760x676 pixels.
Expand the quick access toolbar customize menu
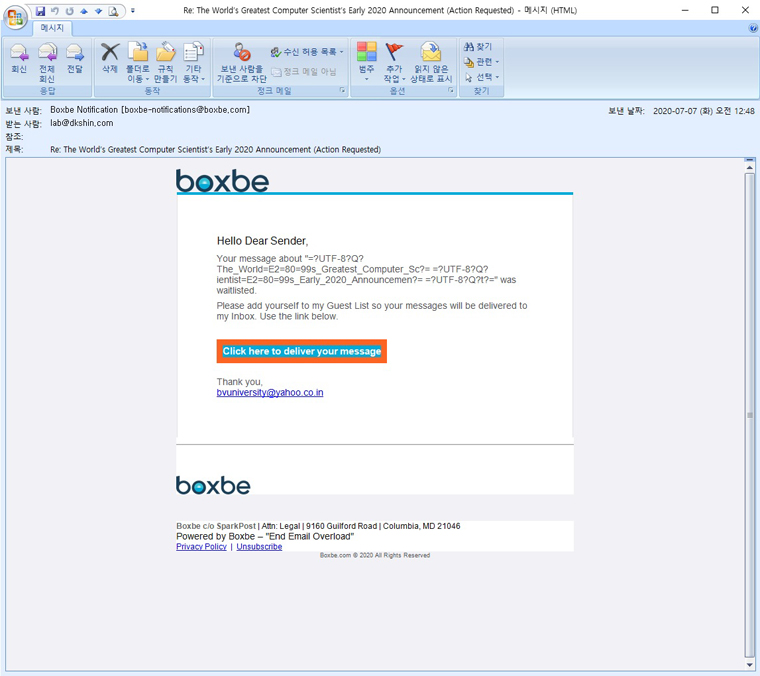click(133, 11)
